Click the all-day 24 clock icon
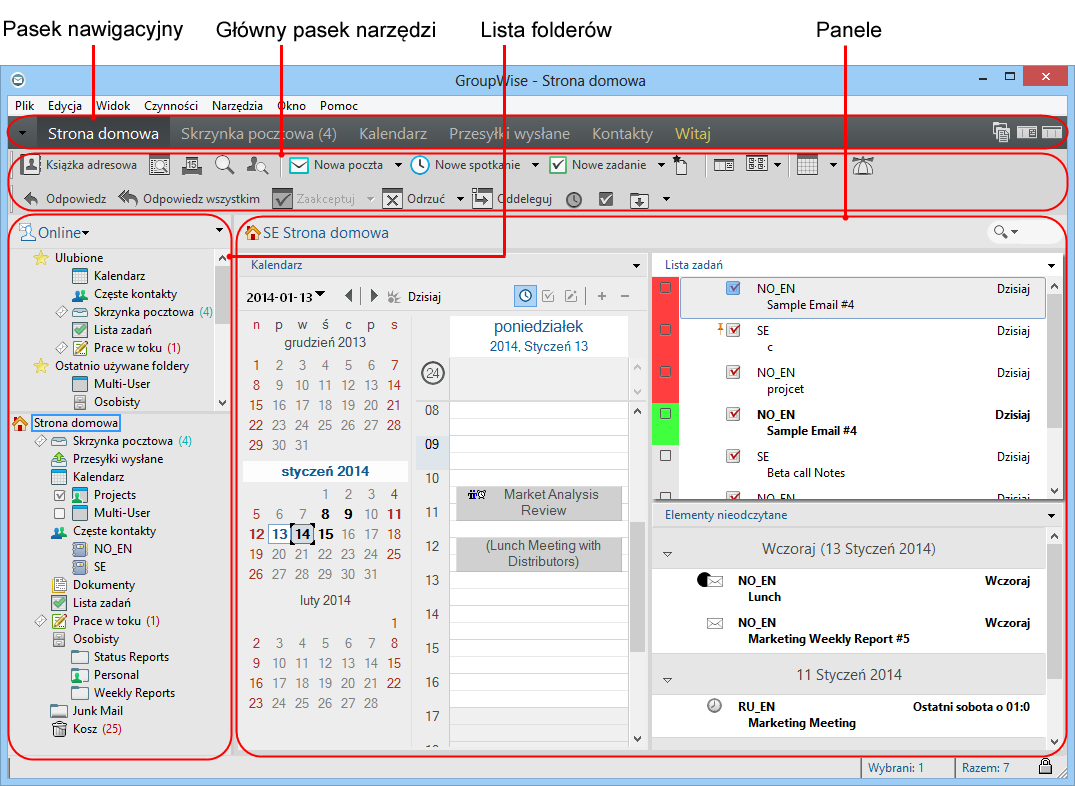 click(x=433, y=373)
